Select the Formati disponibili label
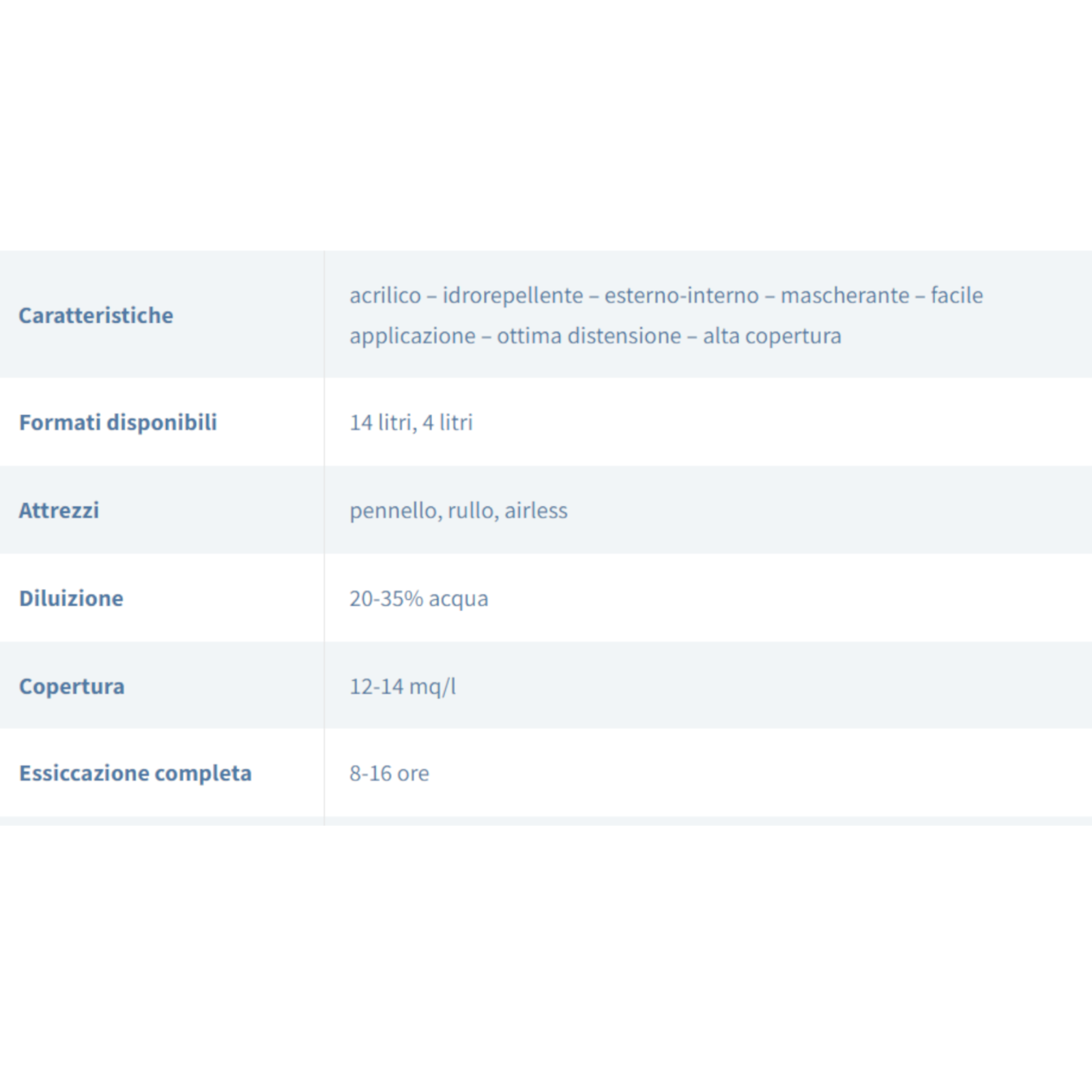The height and width of the screenshot is (1092, 1092). coord(117,422)
